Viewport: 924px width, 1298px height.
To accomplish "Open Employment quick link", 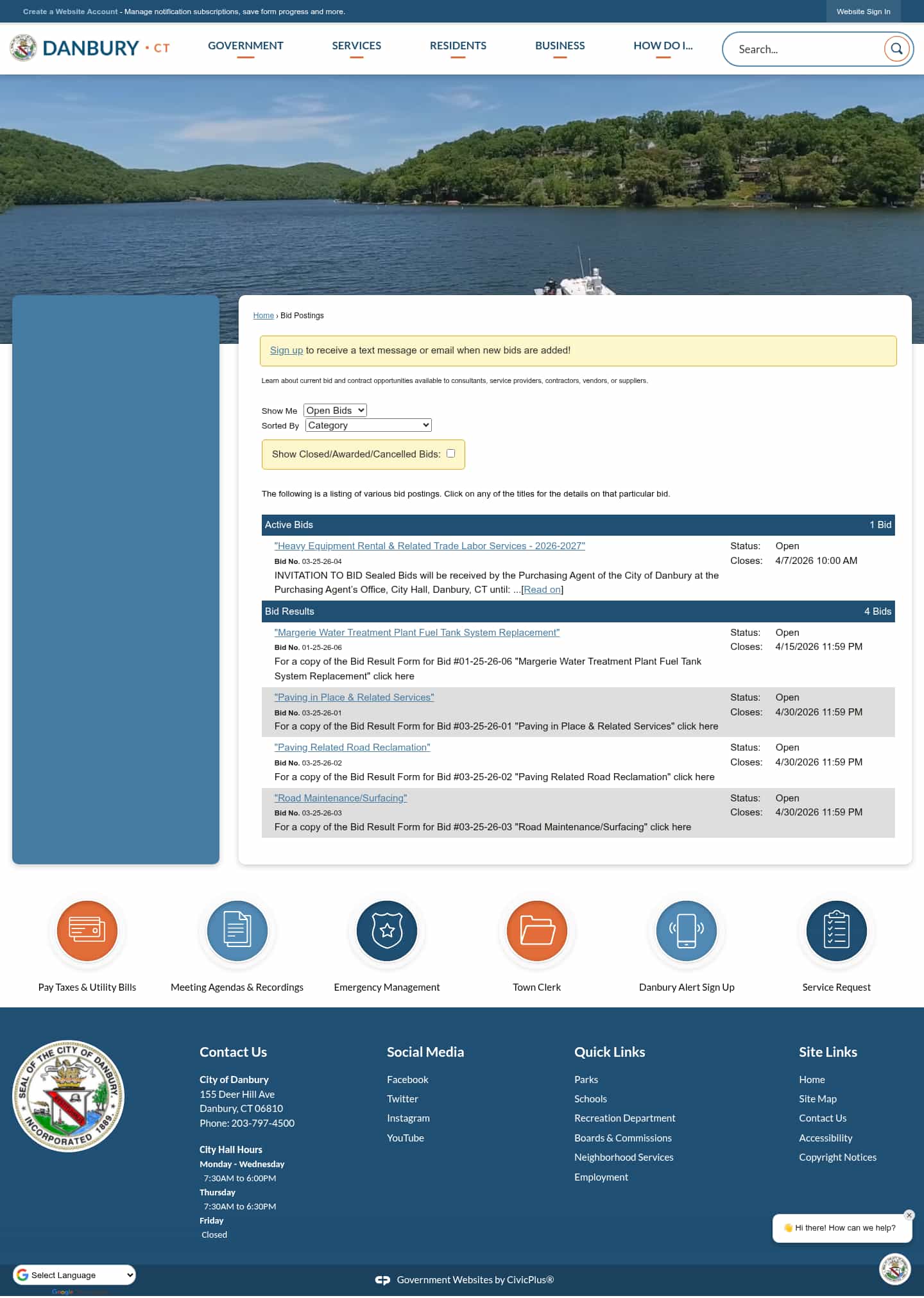I will click(601, 1177).
